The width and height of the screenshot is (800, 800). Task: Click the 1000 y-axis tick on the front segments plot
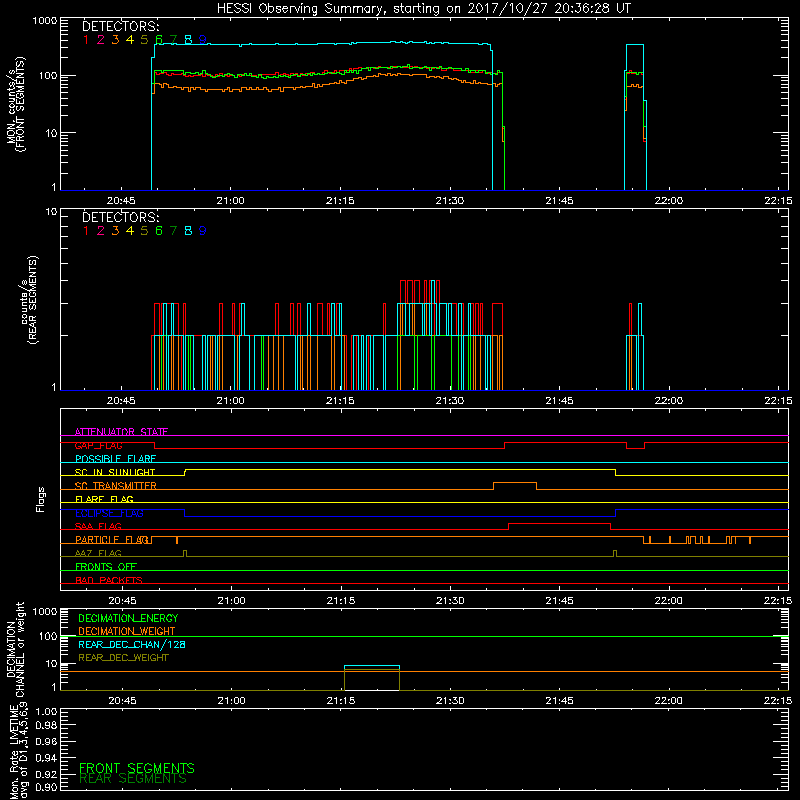[x=45, y=21]
